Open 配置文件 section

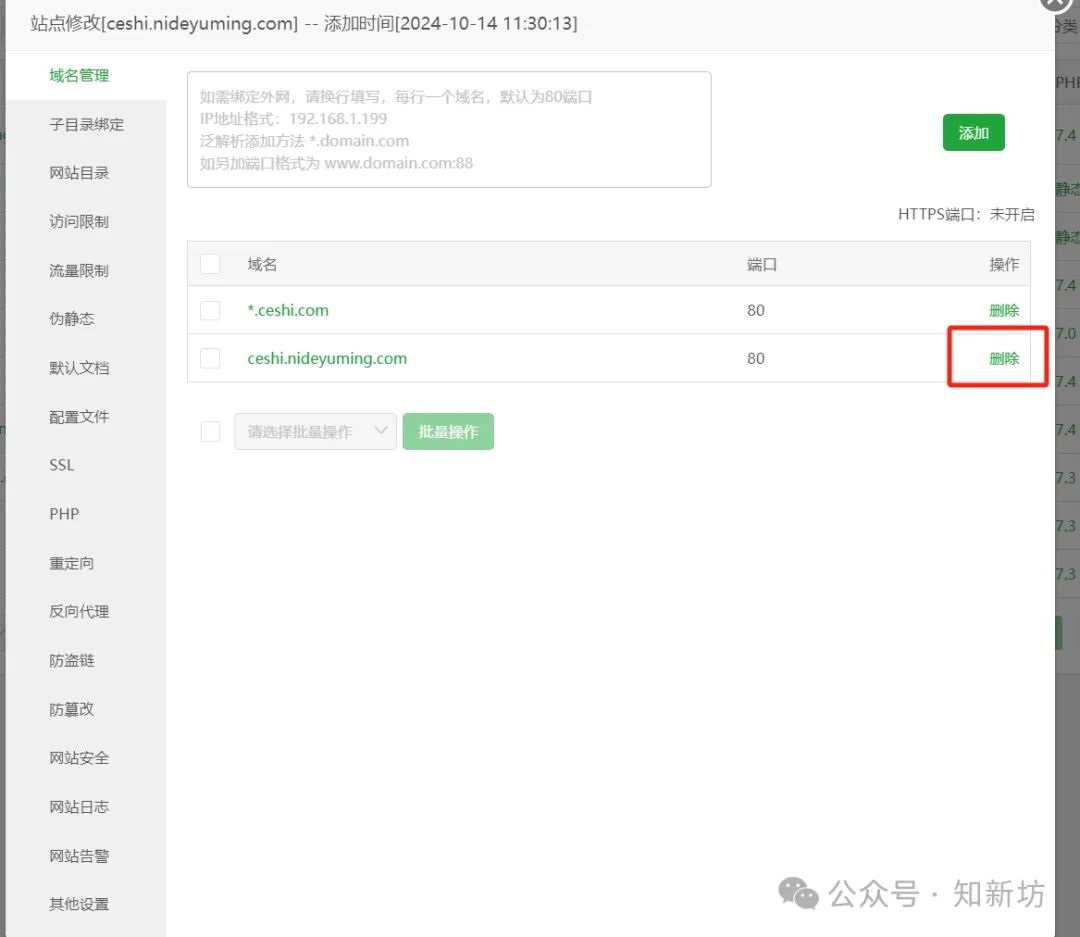click(79, 417)
